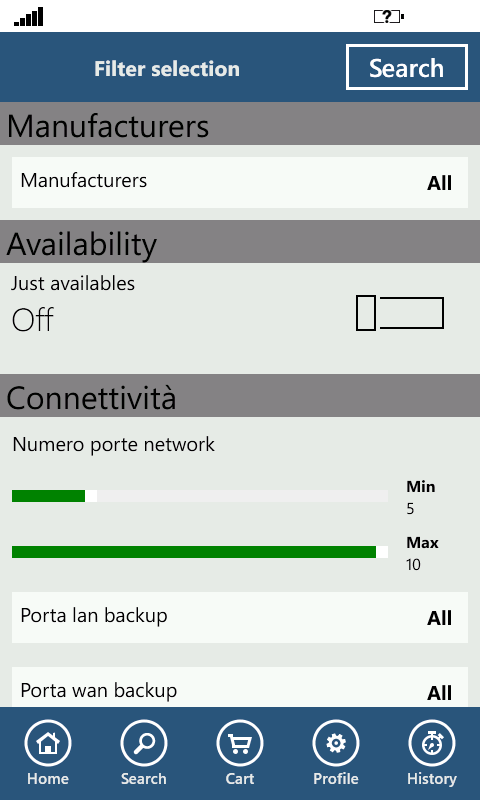Check the signal strength bars icon

[x=29, y=17]
